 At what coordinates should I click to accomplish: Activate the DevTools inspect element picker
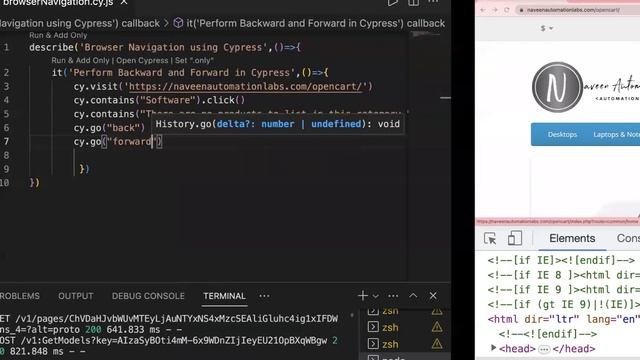click(x=490, y=238)
